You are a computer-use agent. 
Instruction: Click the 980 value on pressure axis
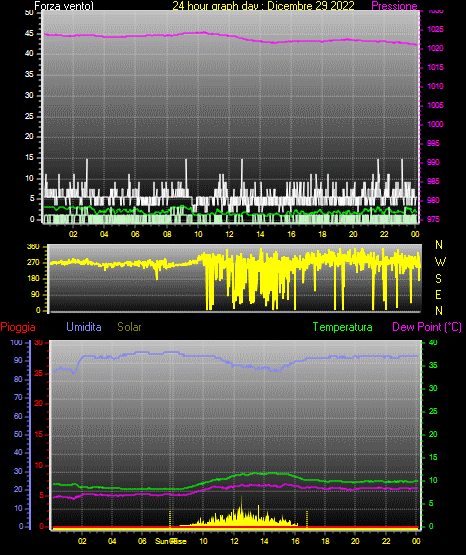pos(433,200)
